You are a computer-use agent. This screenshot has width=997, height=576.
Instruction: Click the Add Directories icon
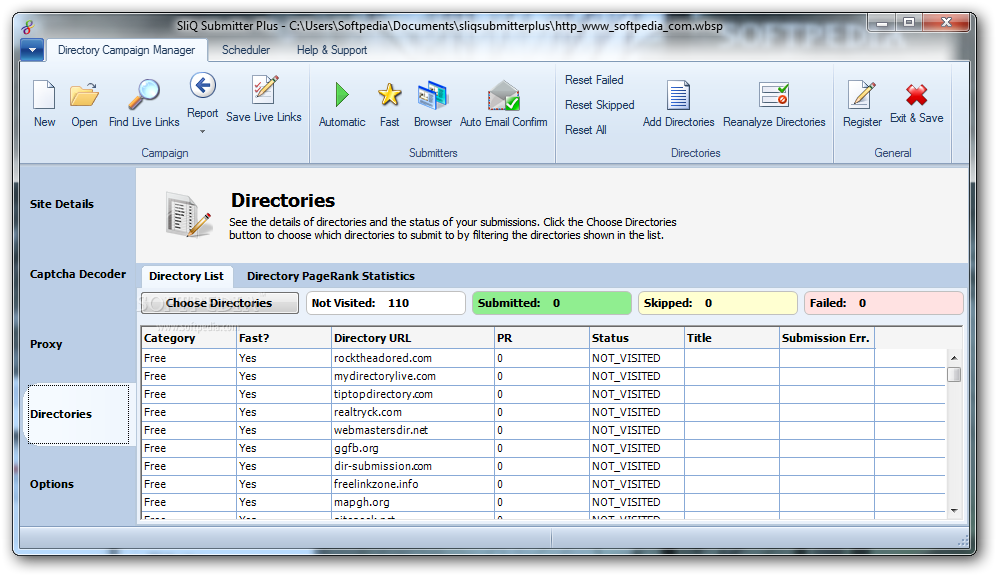pos(678,95)
